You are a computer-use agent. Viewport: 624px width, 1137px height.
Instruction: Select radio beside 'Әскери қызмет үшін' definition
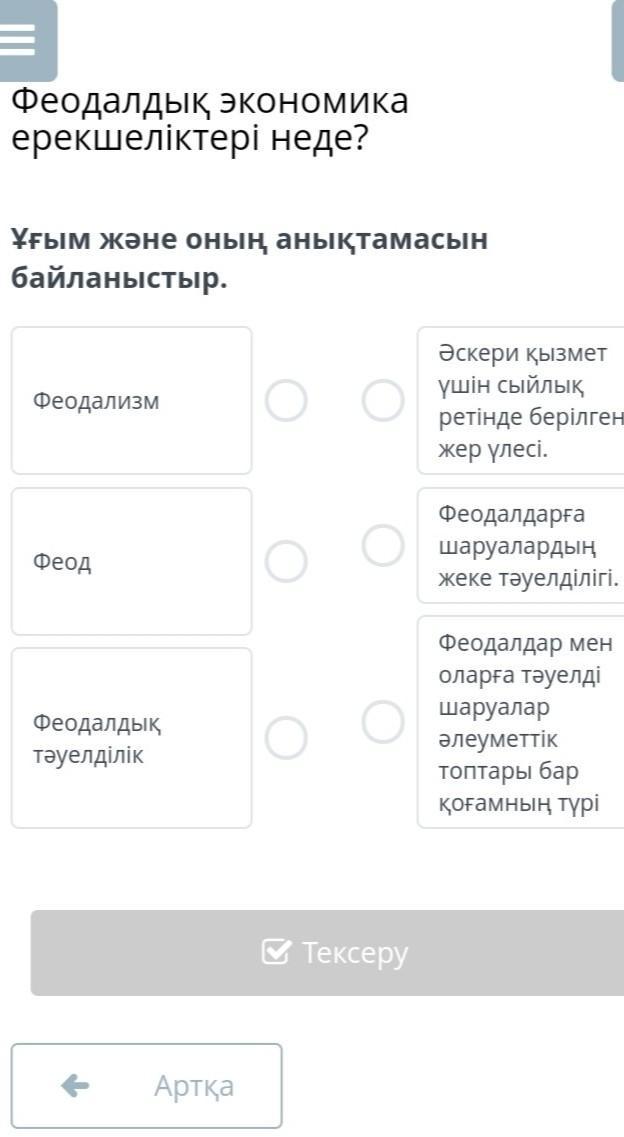[x=383, y=401]
